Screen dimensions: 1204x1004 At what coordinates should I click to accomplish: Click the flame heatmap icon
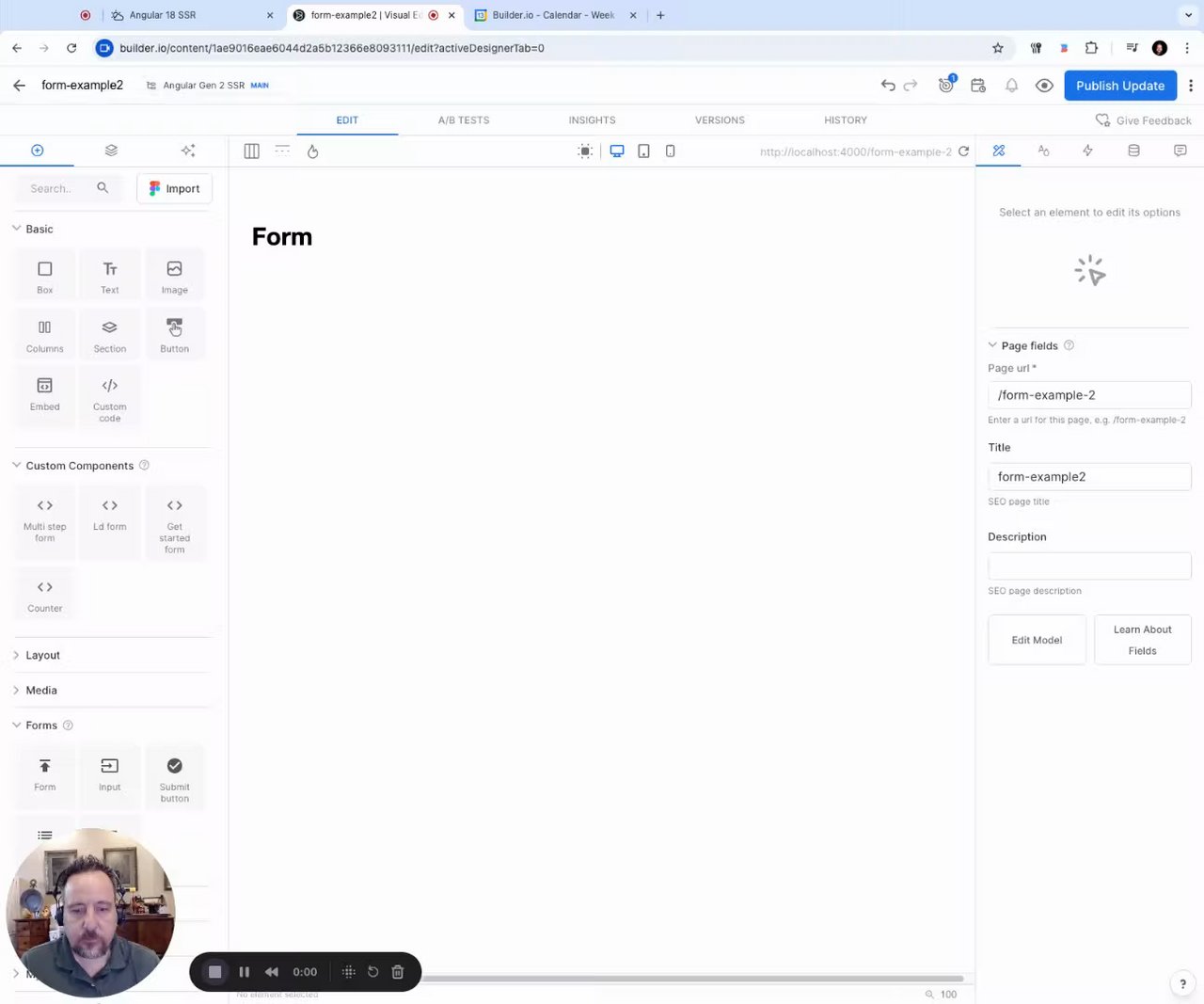312,151
